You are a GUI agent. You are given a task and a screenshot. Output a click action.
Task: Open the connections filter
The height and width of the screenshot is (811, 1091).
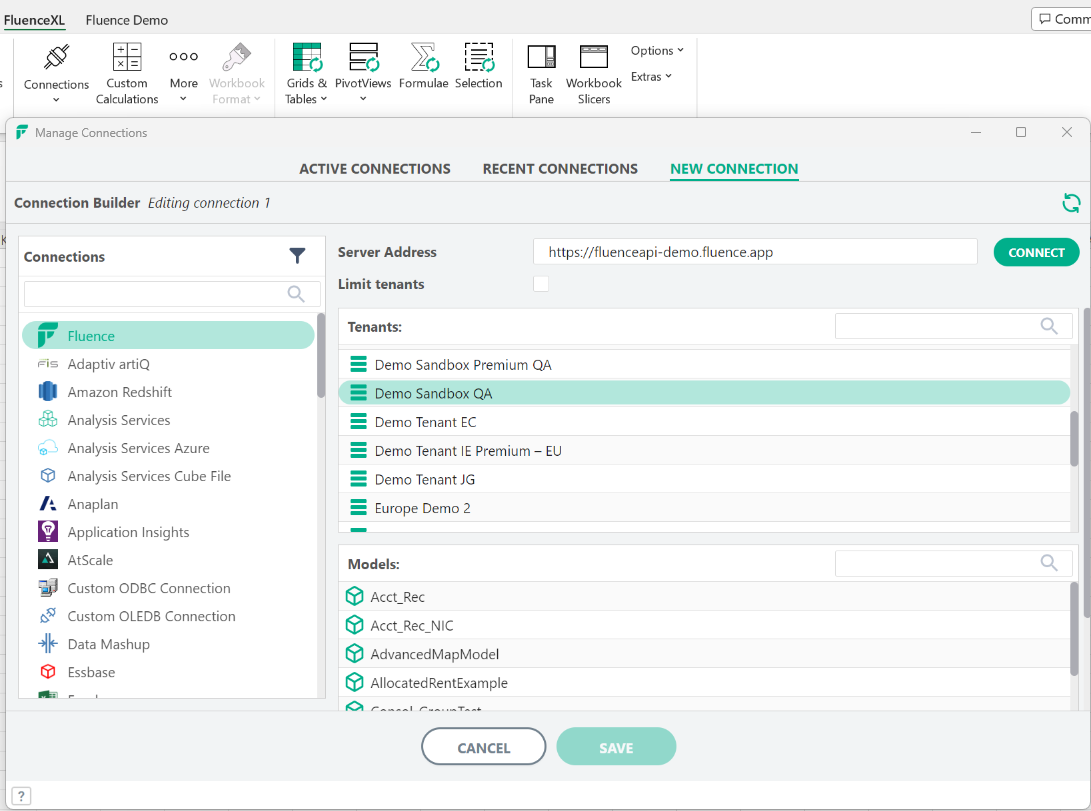pos(297,256)
